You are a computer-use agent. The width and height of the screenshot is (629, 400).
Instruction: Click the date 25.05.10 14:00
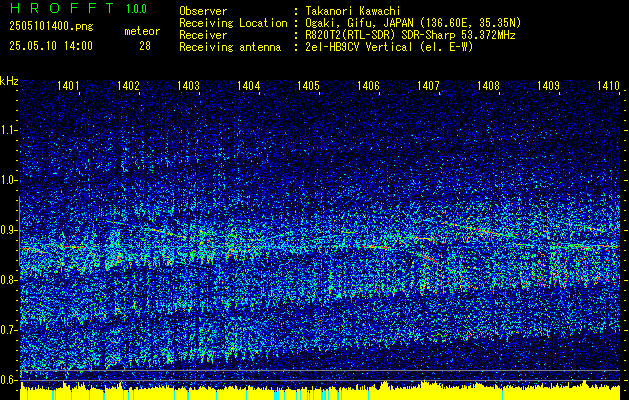click(x=51, y=46)
